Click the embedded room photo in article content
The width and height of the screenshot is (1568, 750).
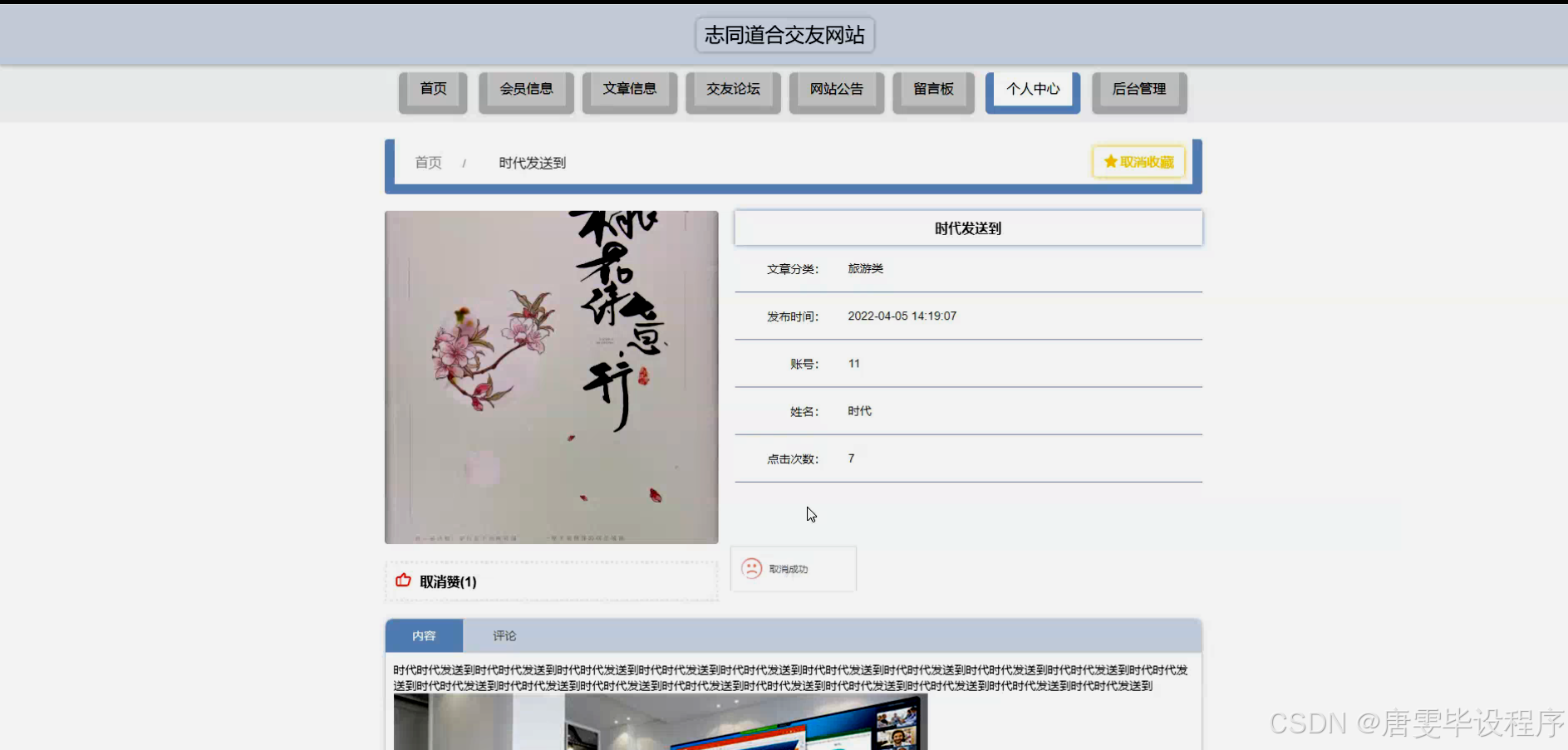point(661,722)
